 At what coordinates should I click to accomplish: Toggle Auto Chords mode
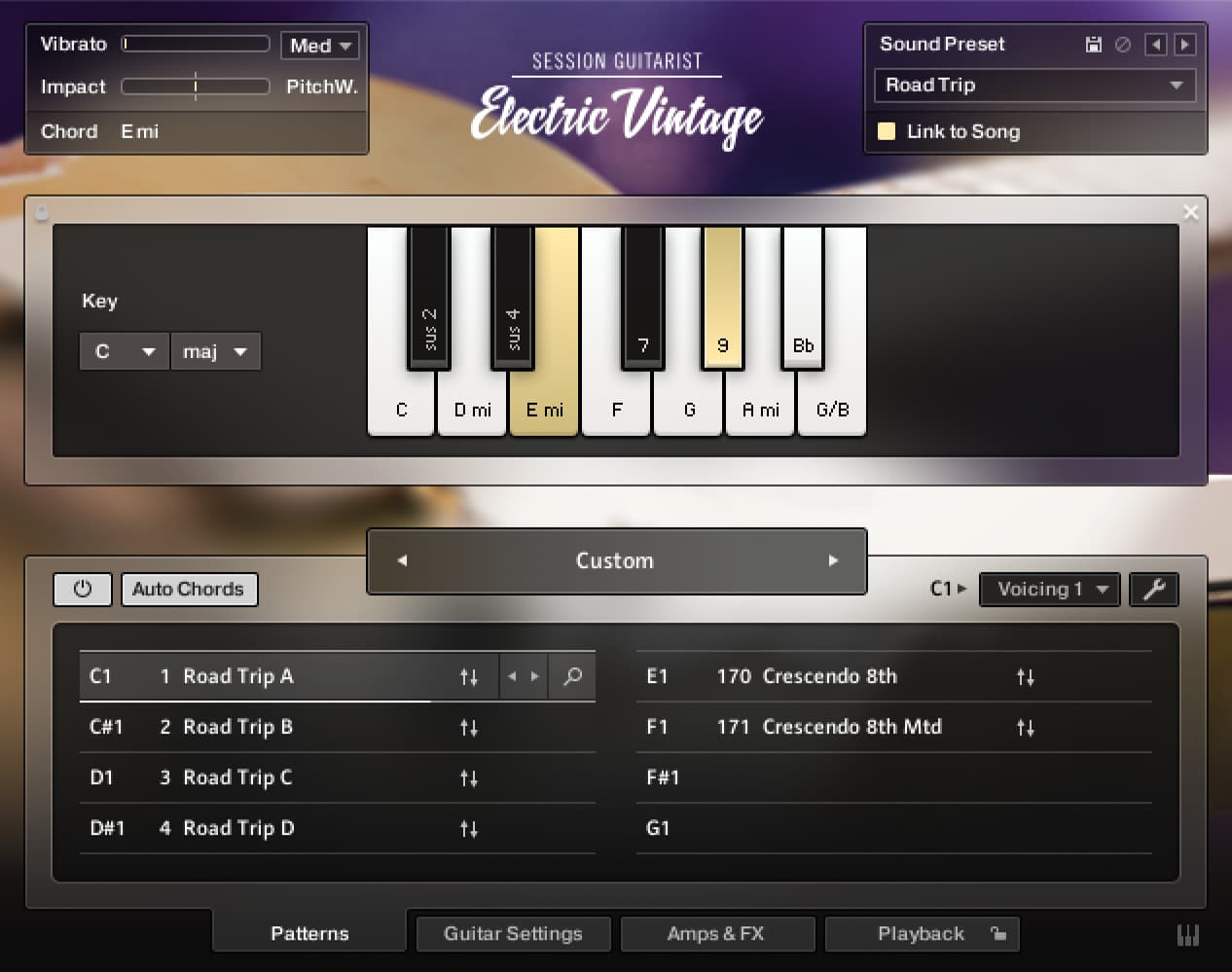189,589
